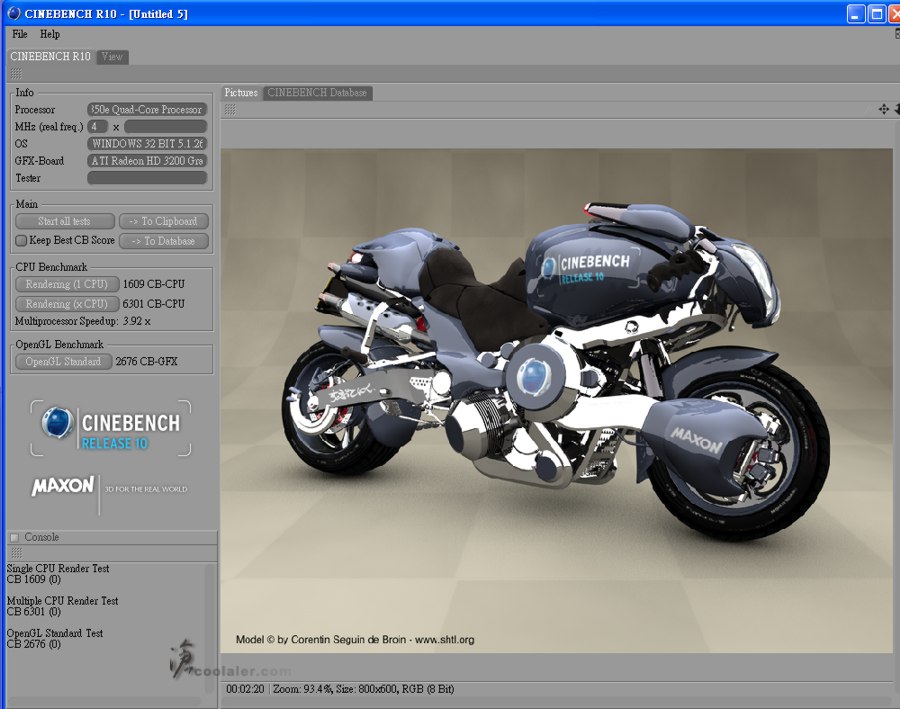Click the Processor name field
Screen dimensions: 900x709
(x=147, y=110)
